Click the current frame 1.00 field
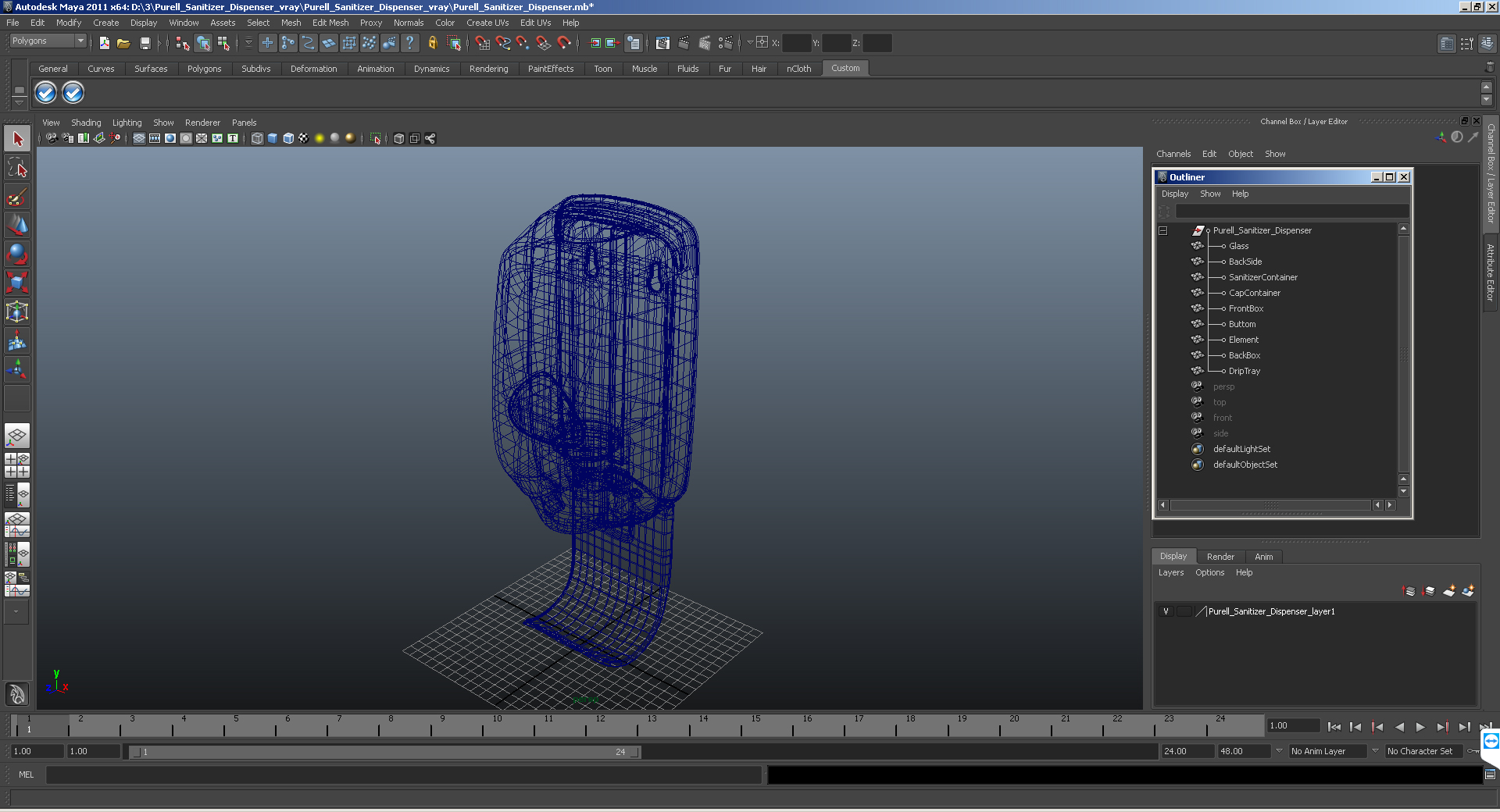The height and width of the screenshot is (812, 1500). (x=1293, y=725)
